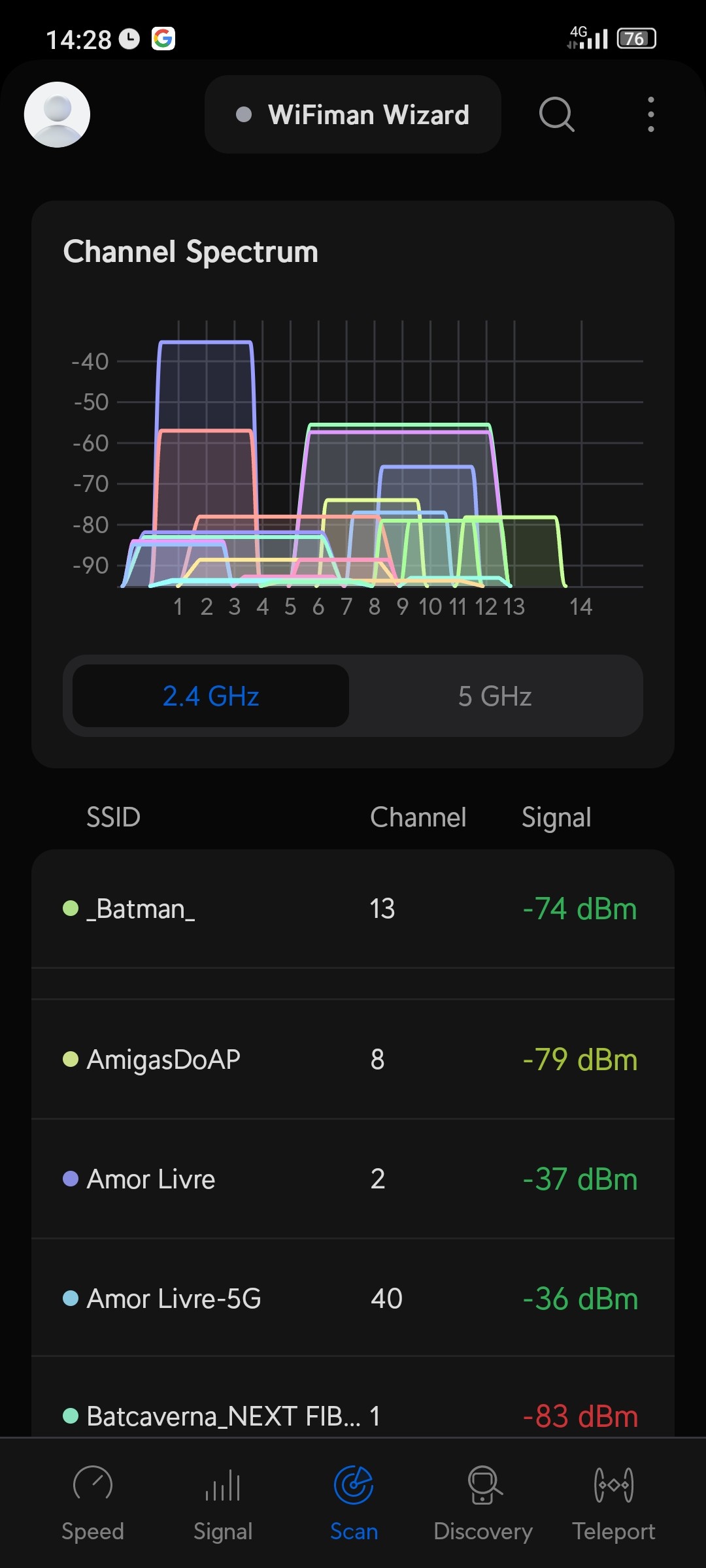Switch to the Teleport tab icon

(614, 1484)
